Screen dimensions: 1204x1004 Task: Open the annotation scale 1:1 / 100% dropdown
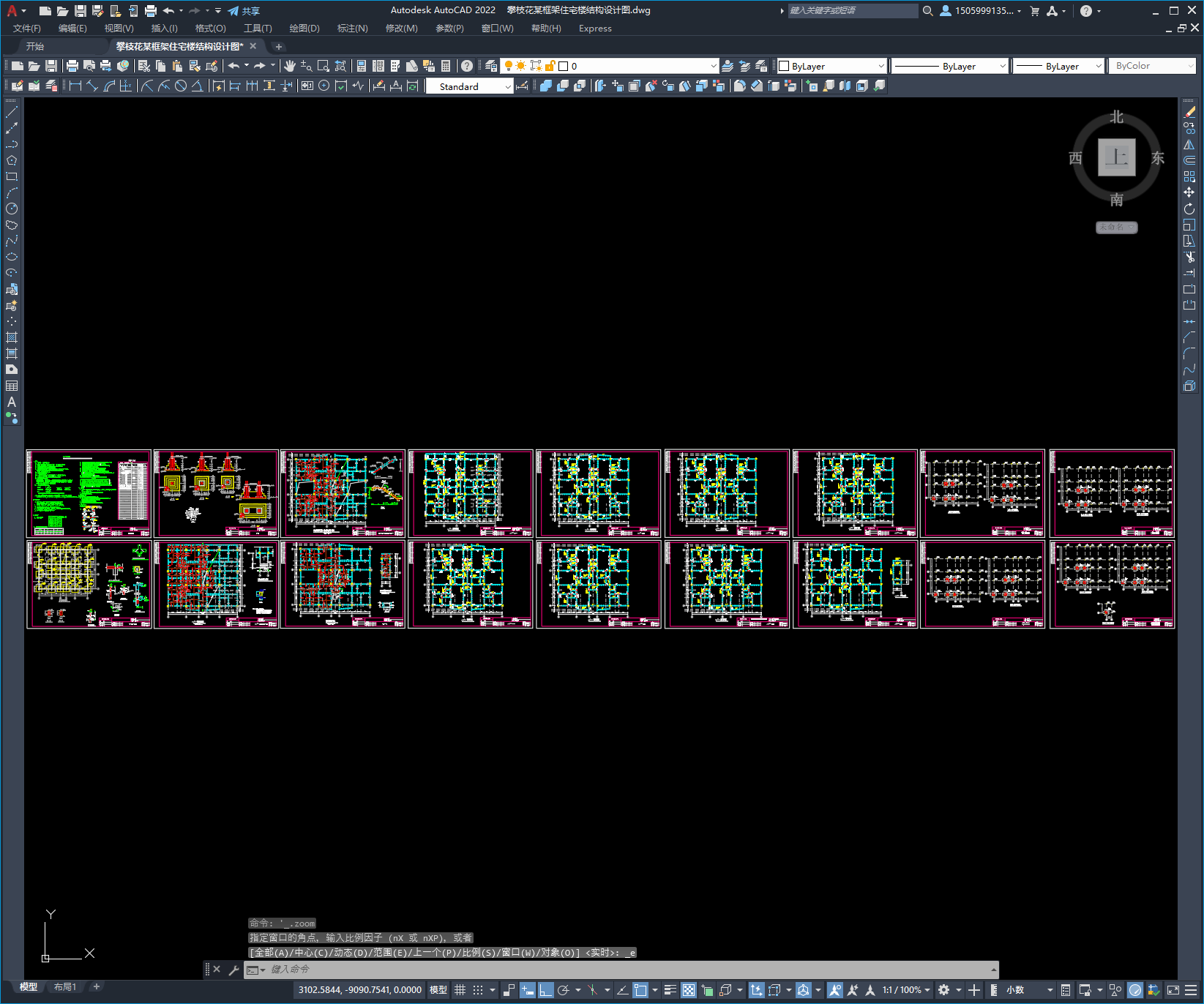pyautogui.click(x=905, y=990)
